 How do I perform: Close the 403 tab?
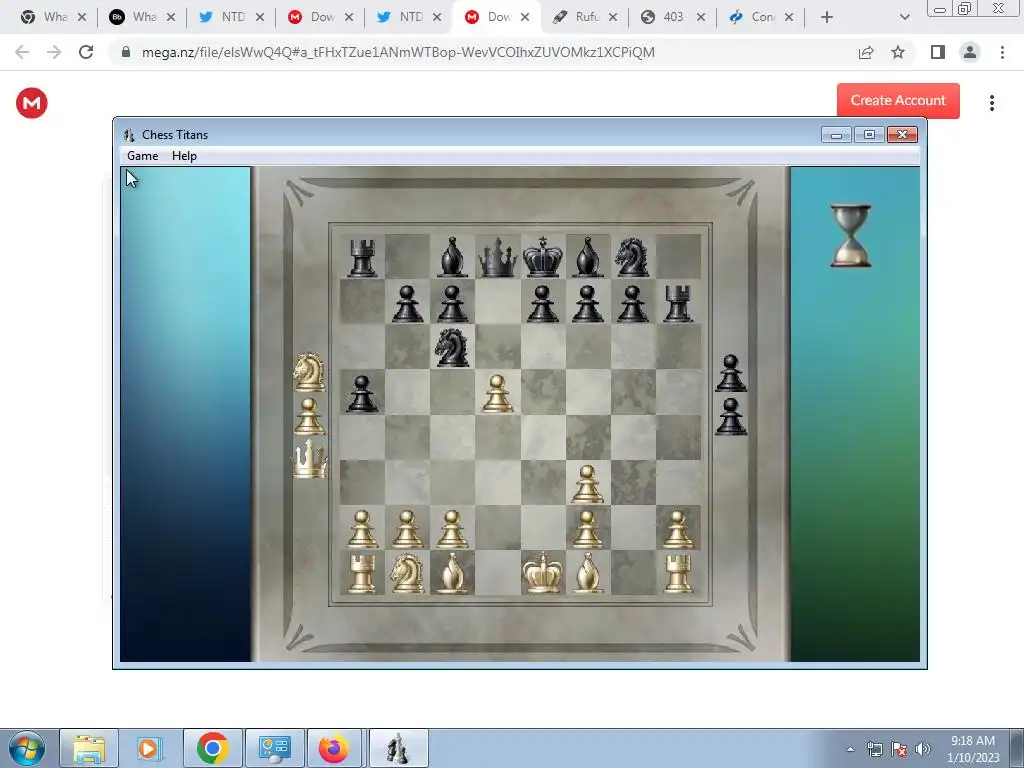tap(701, 17)
